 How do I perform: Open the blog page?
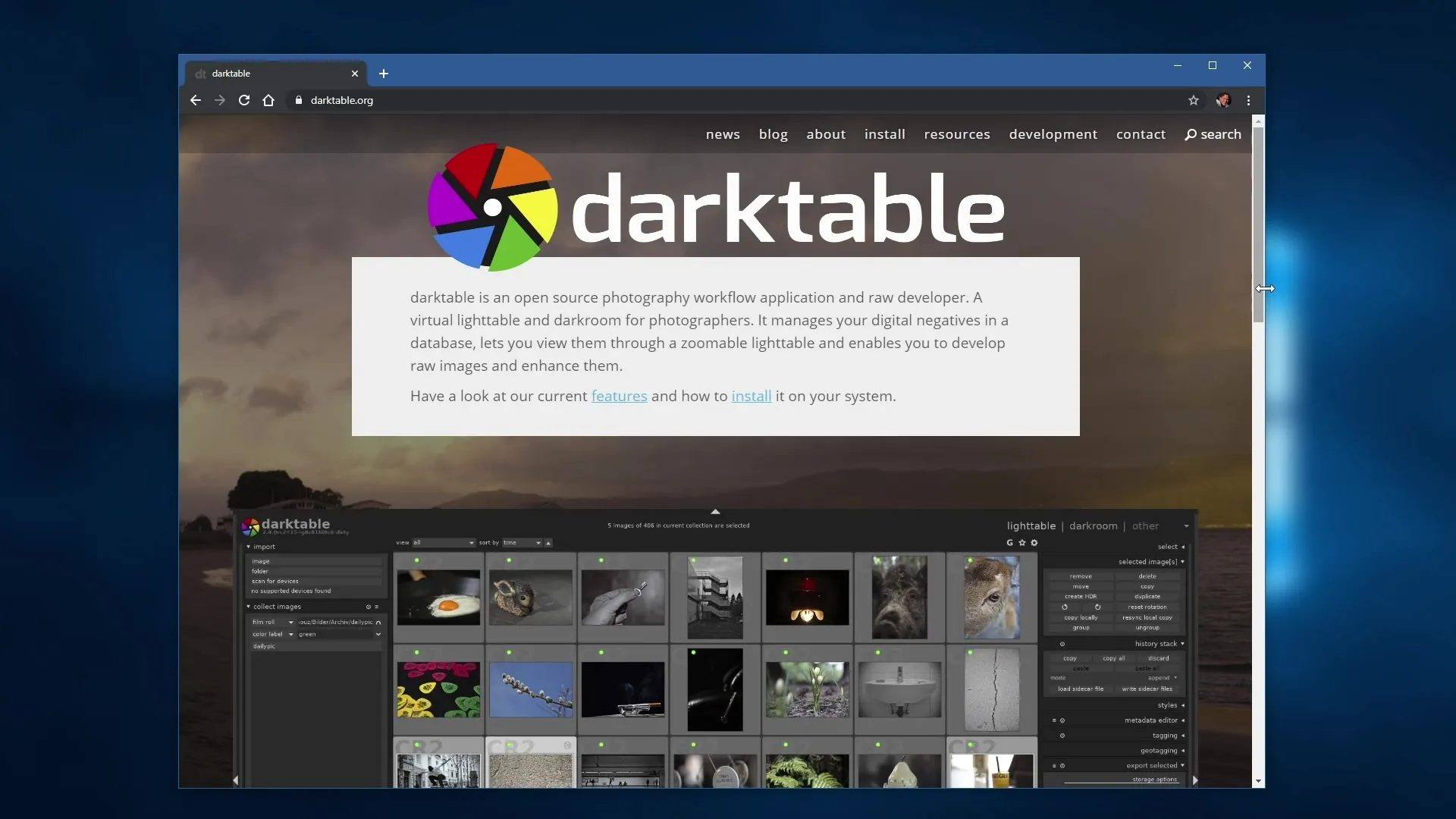click(773, 134)
